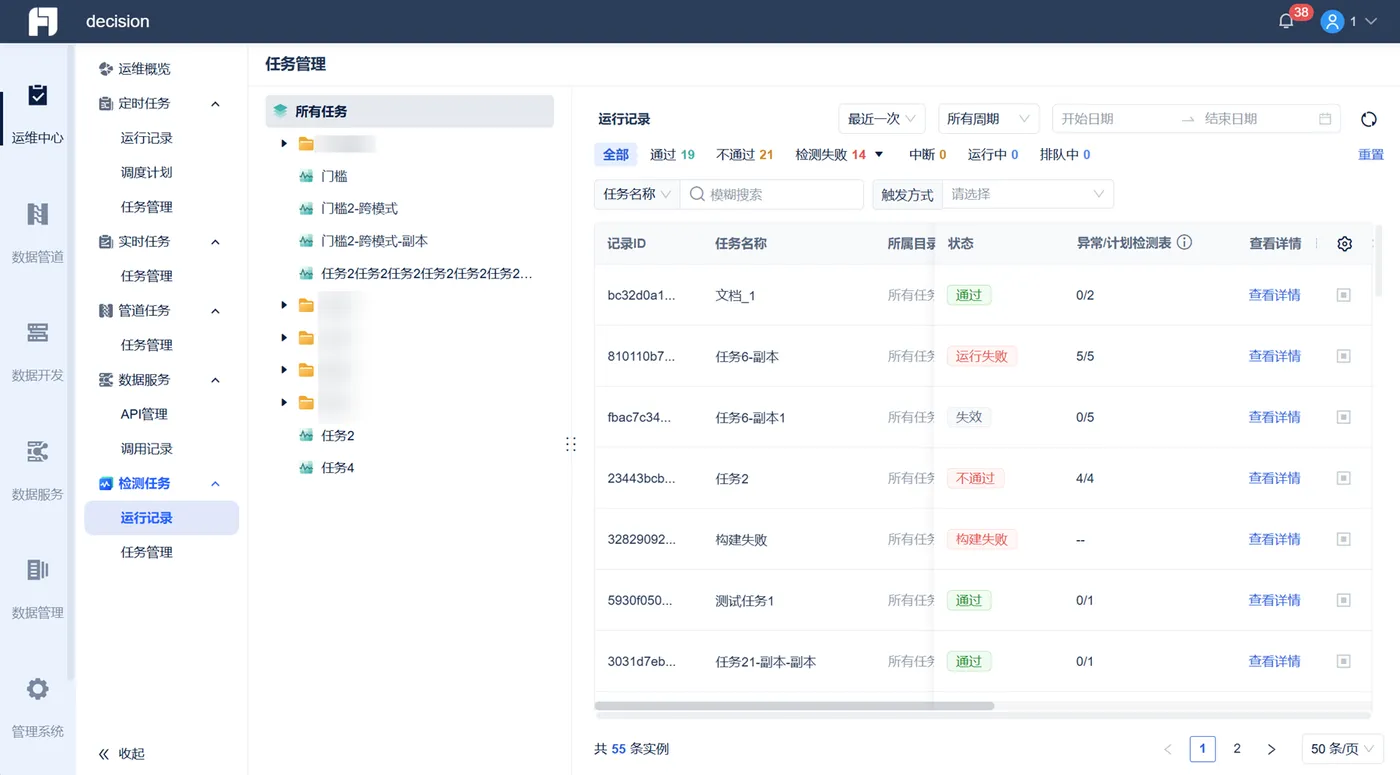The width and height of the screenshot is (1400, 775).
Task: Open 查看详情 for 构建失败 record
Action: click(1274, 539)
